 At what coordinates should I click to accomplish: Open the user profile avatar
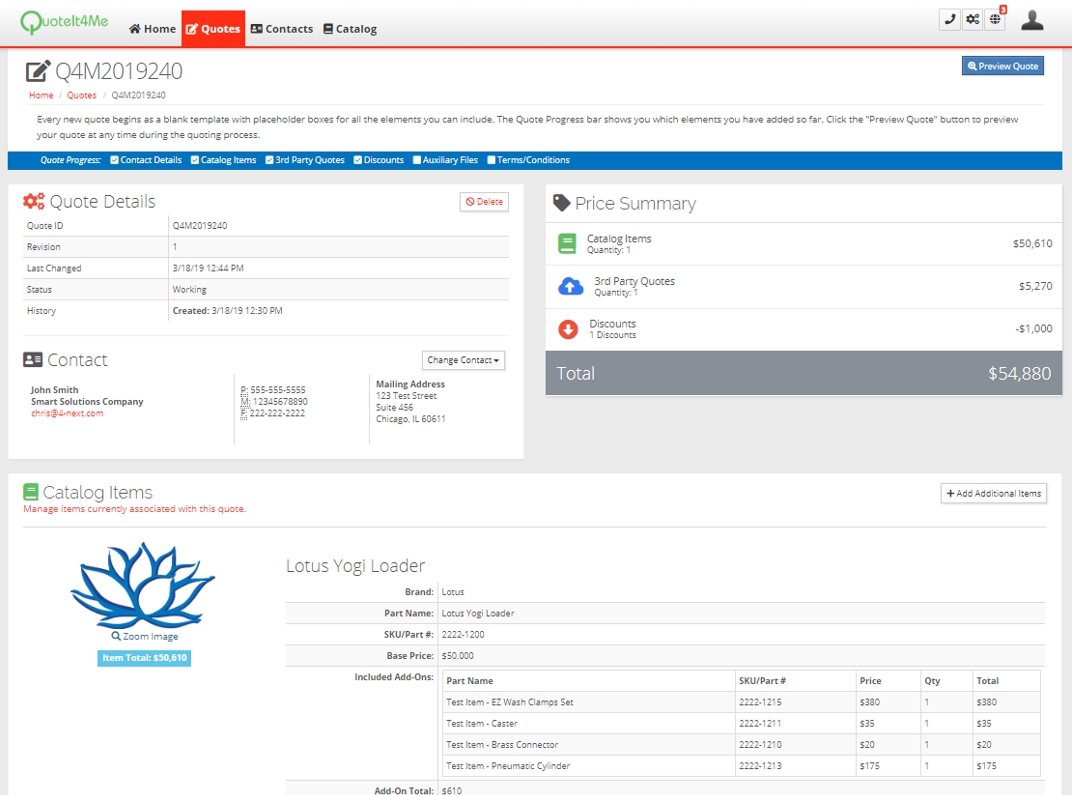click(x=1032, y=20)
